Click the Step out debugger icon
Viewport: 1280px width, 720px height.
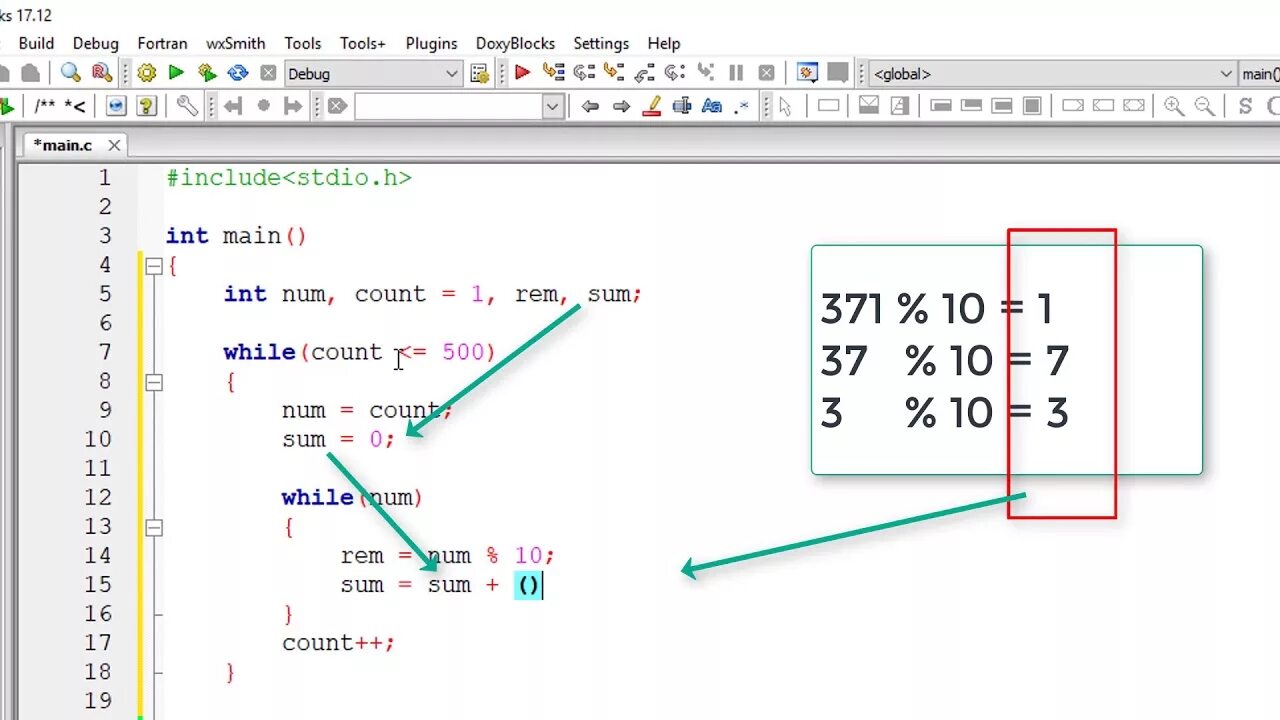click(645, 73)
